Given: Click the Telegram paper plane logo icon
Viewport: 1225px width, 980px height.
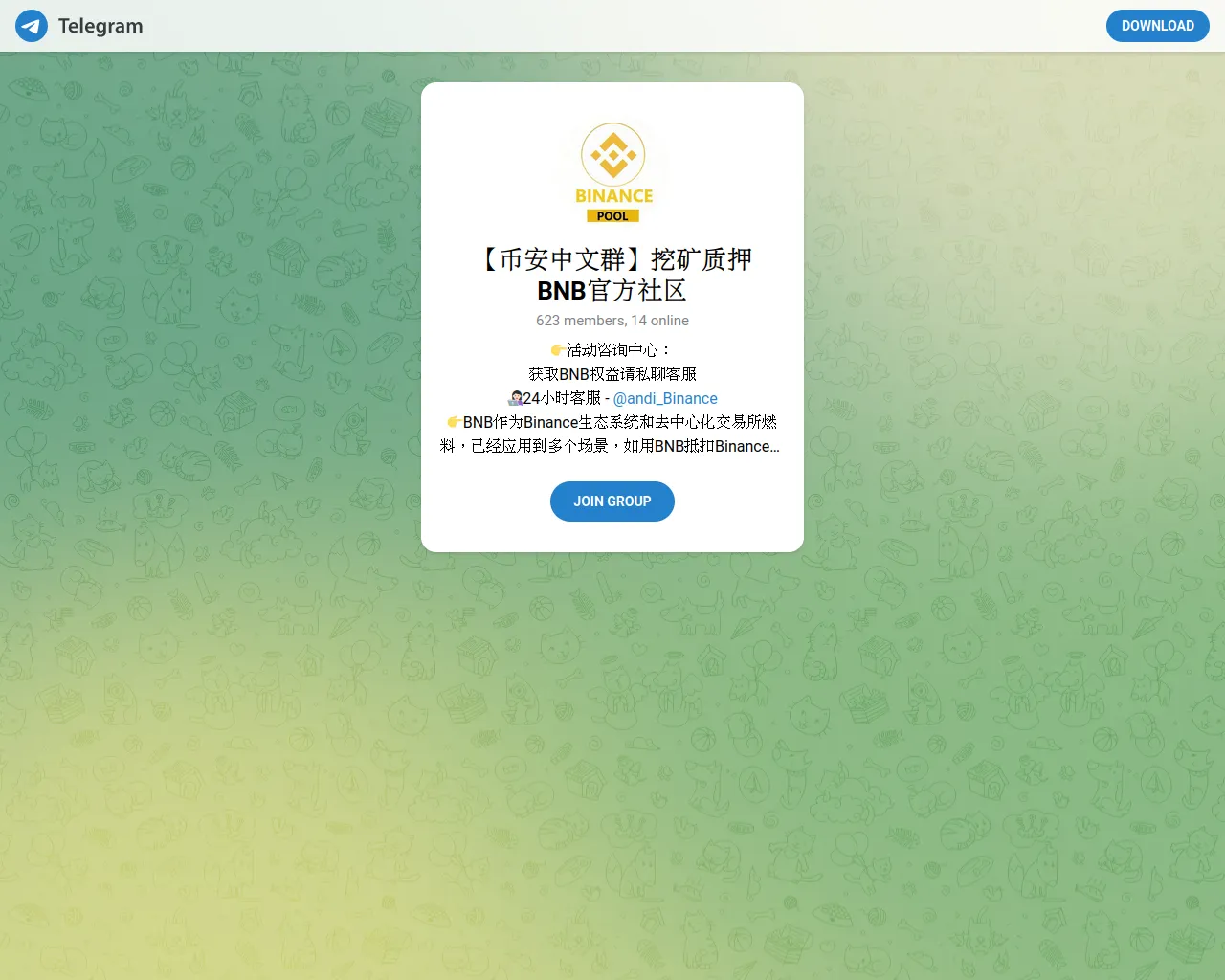Looking at the screenshot, I should tap(32, 26).
